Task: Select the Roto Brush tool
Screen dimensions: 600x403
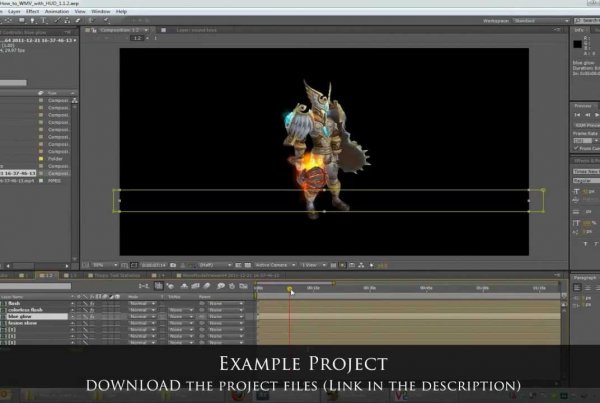Action: coord(92,21)
